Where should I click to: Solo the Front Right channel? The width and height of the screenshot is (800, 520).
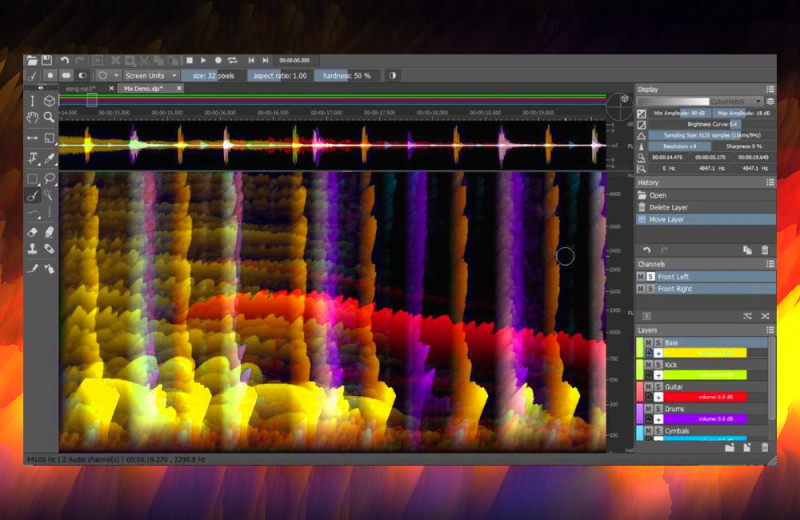(x=652, y=289)
